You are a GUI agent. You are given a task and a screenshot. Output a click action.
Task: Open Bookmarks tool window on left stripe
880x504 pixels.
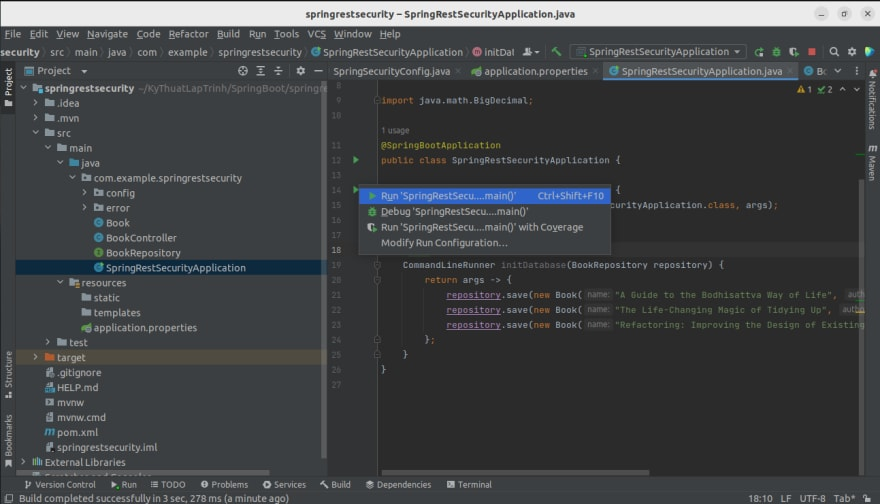click(x=8, y=441)
